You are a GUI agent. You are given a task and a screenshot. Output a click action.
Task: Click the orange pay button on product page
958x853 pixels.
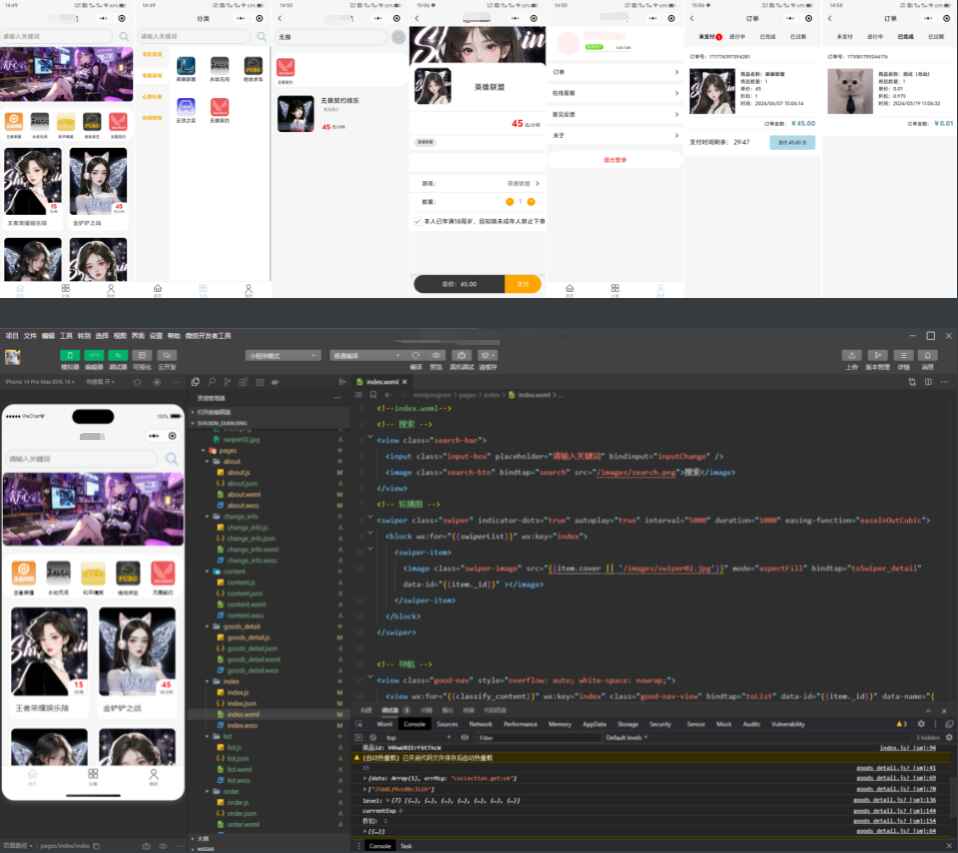pos(522,284)
